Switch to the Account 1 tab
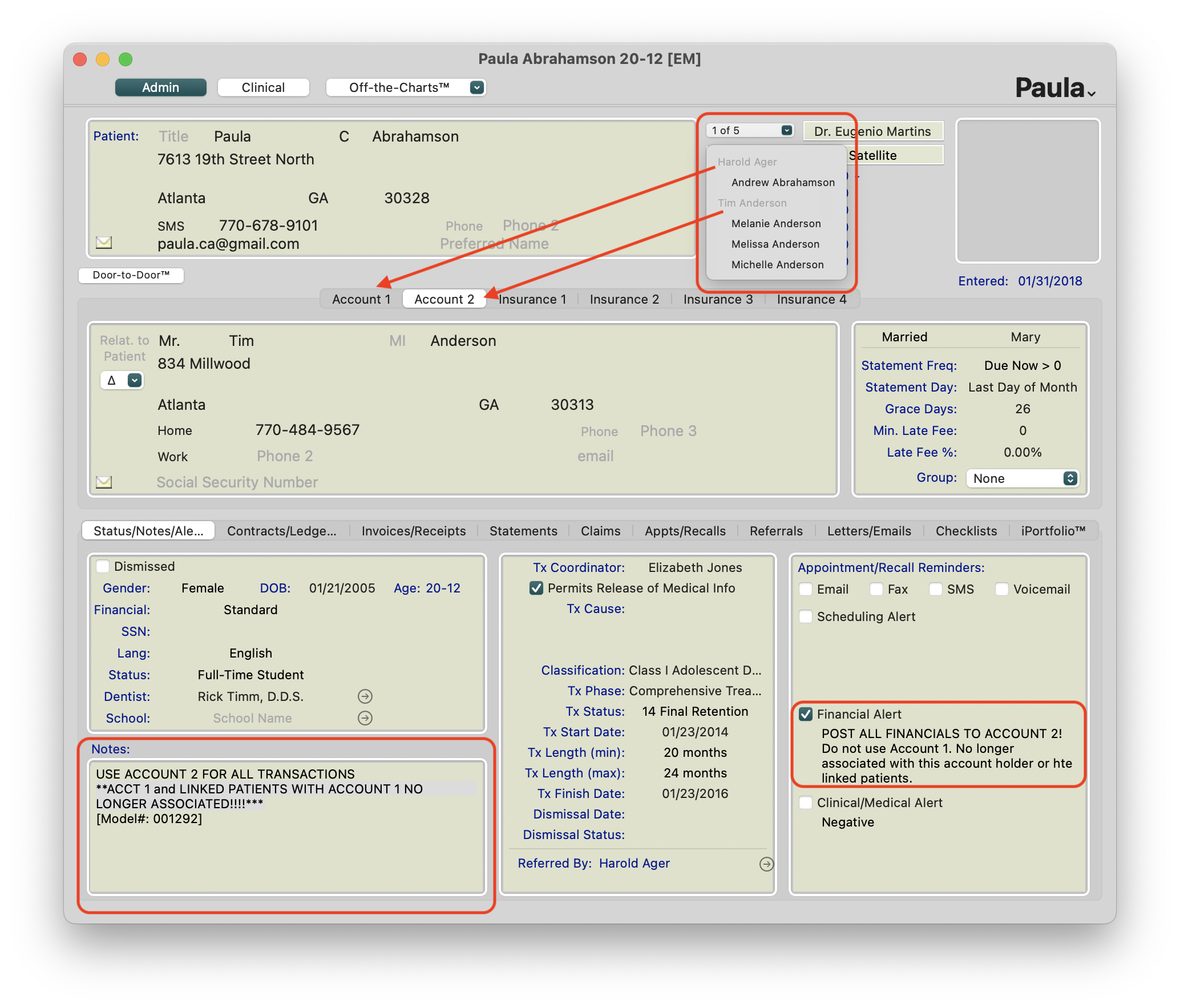This screenshot has width=1180, height=1008. coord(361,299)
